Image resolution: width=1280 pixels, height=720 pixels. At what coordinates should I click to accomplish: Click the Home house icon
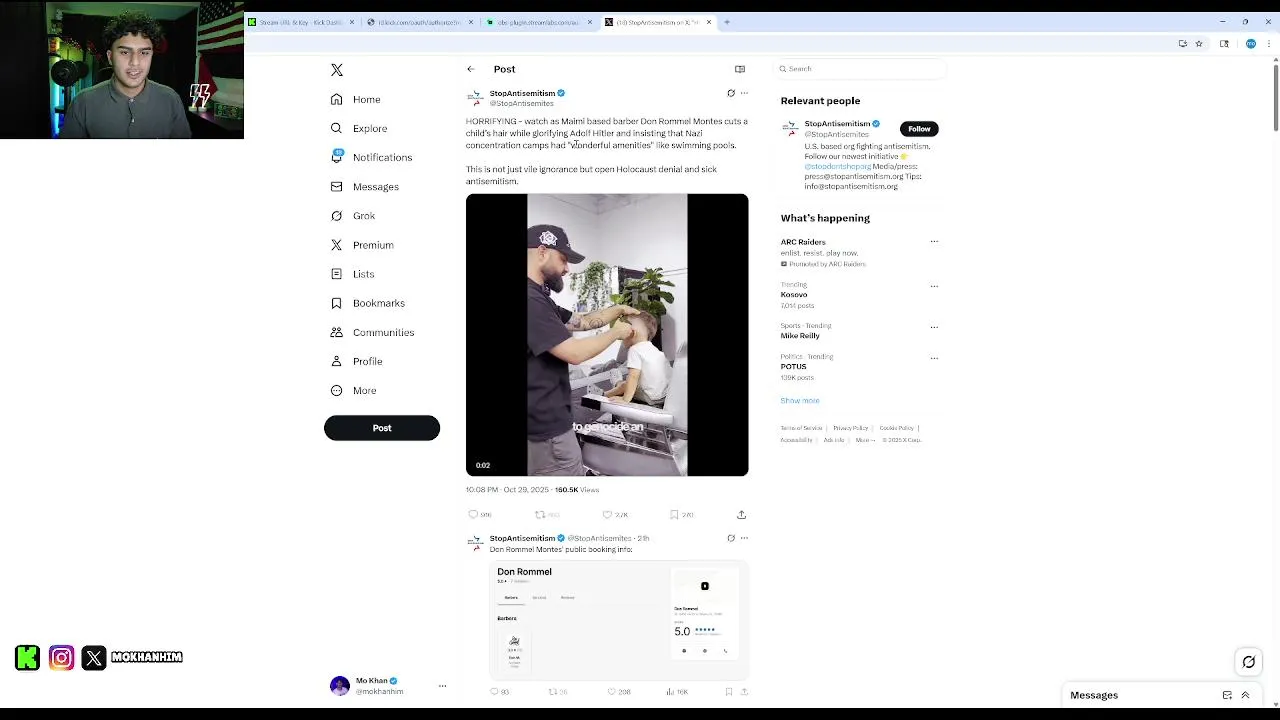point(337,99)
